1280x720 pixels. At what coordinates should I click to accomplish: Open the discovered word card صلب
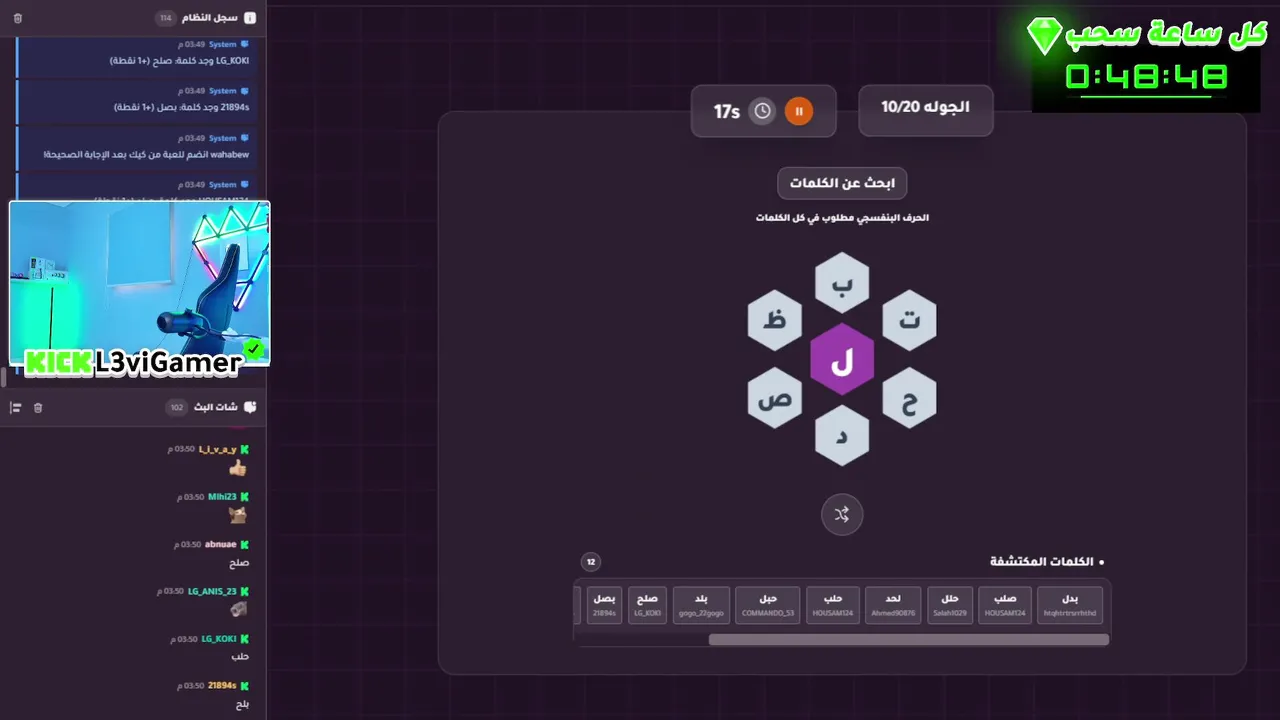[1006, 605]
